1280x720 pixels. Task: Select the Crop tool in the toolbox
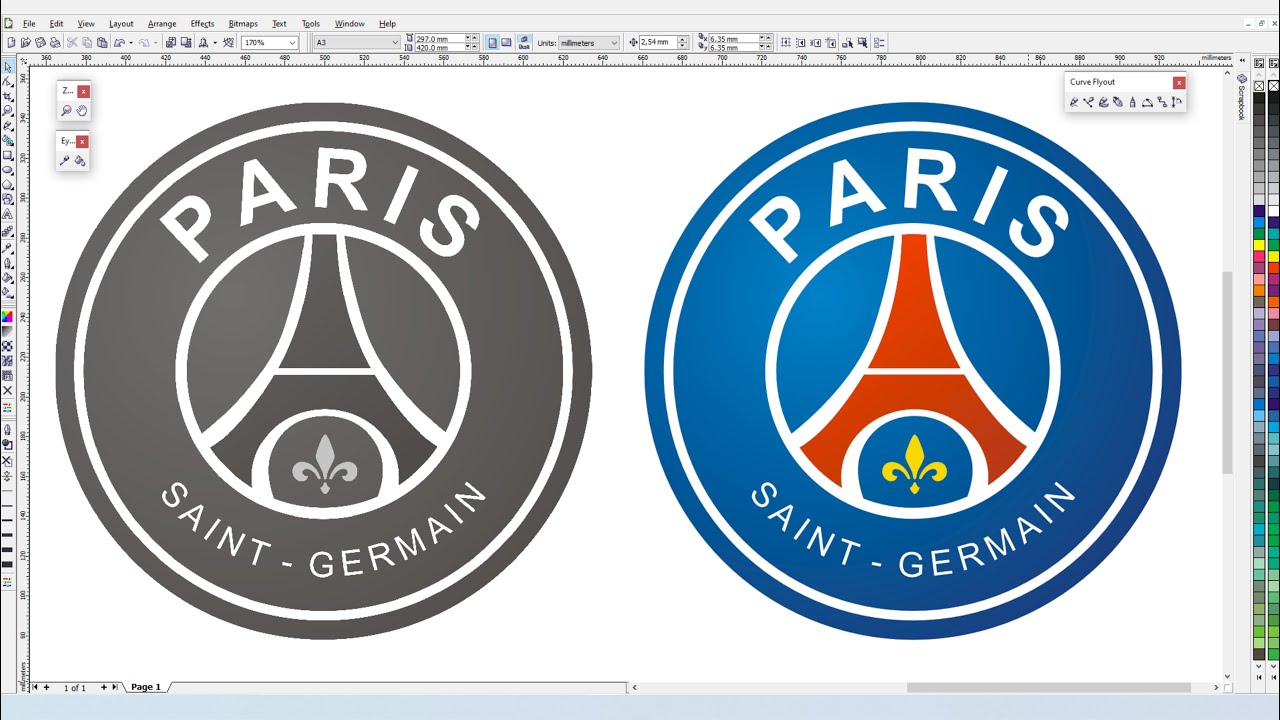pyautogui.click(x=8, y=96)
